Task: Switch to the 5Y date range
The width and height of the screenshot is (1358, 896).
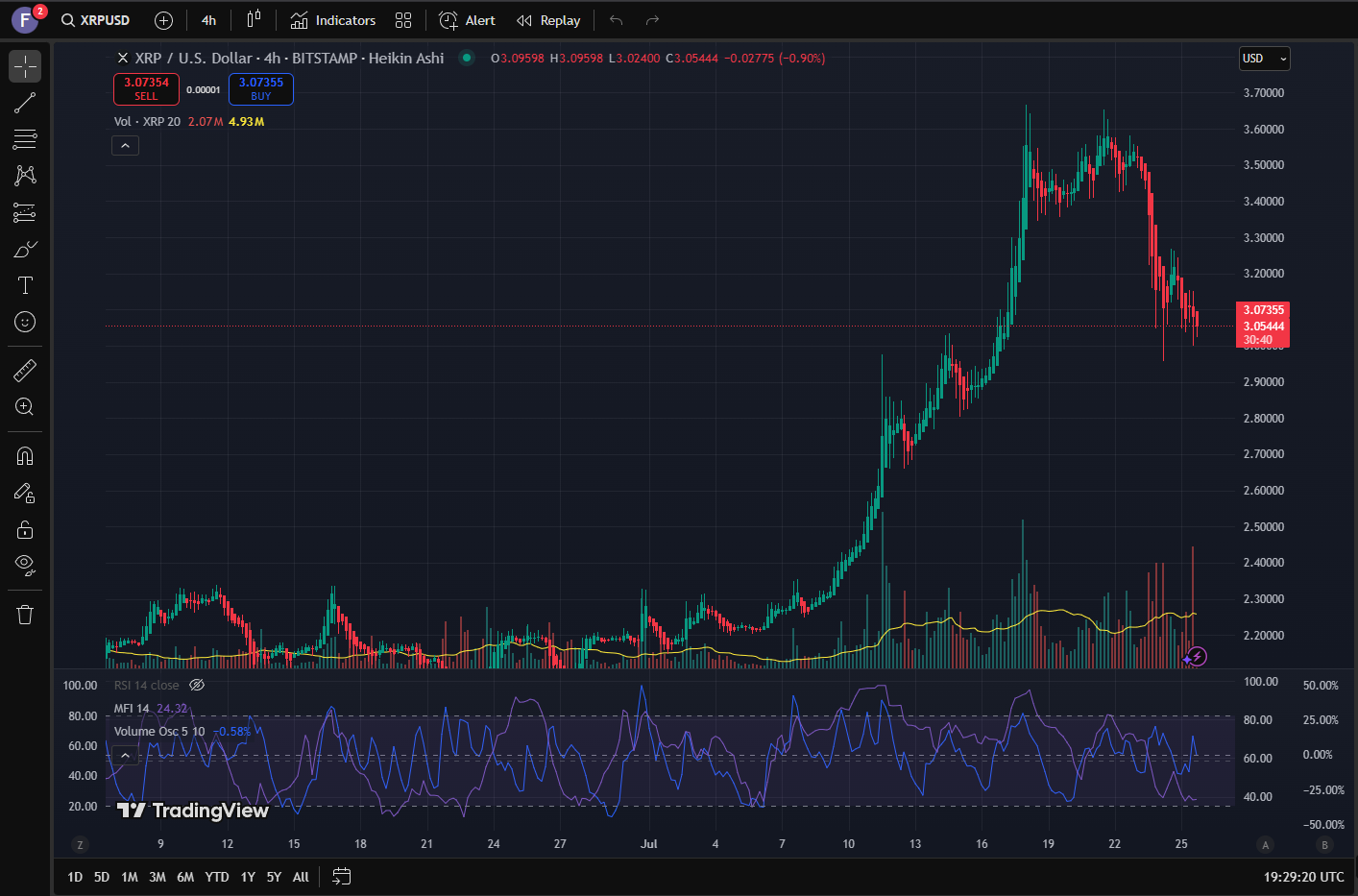Action: [x=274, y=877]
